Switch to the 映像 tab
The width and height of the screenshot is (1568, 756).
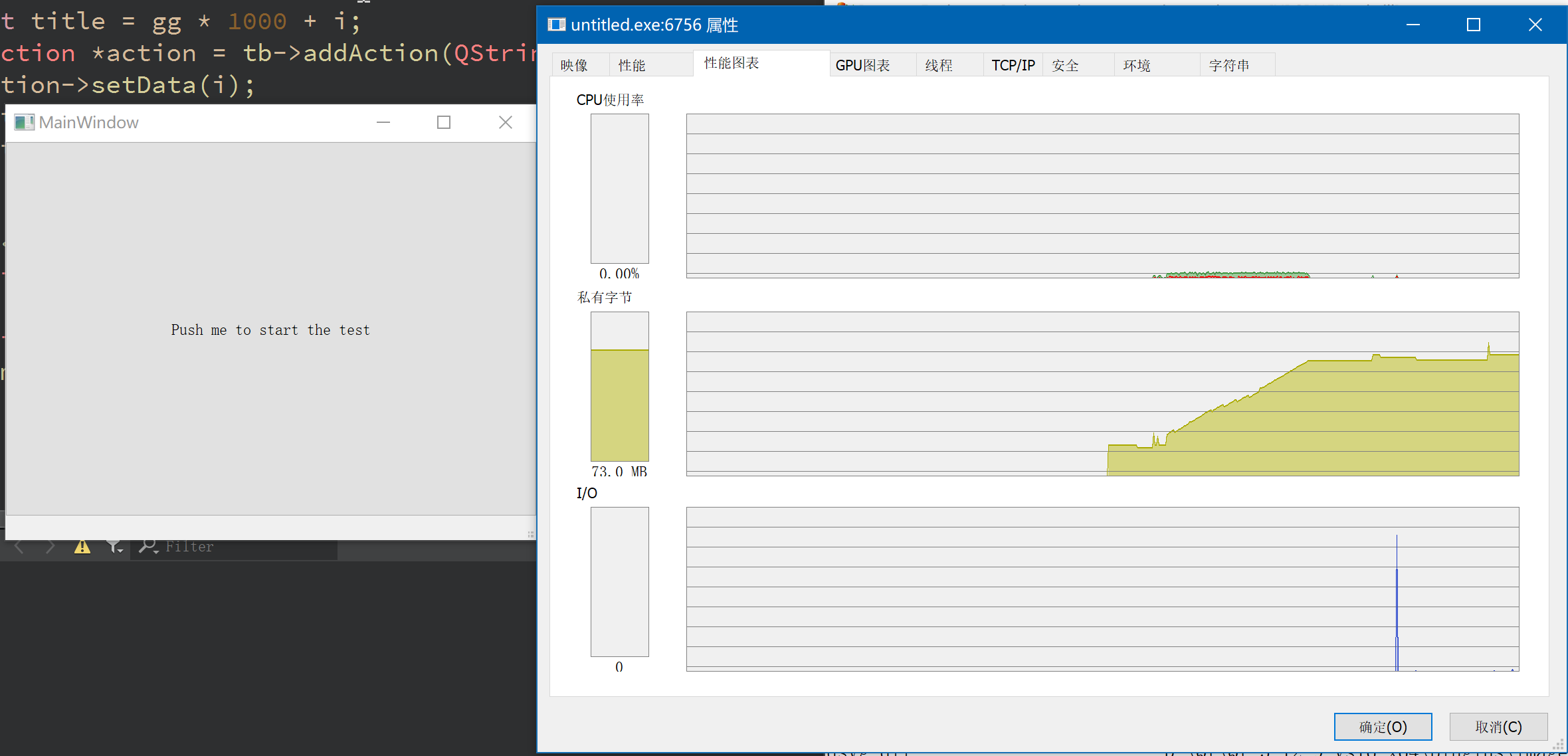pyautogui.click(x=574, y=65)
